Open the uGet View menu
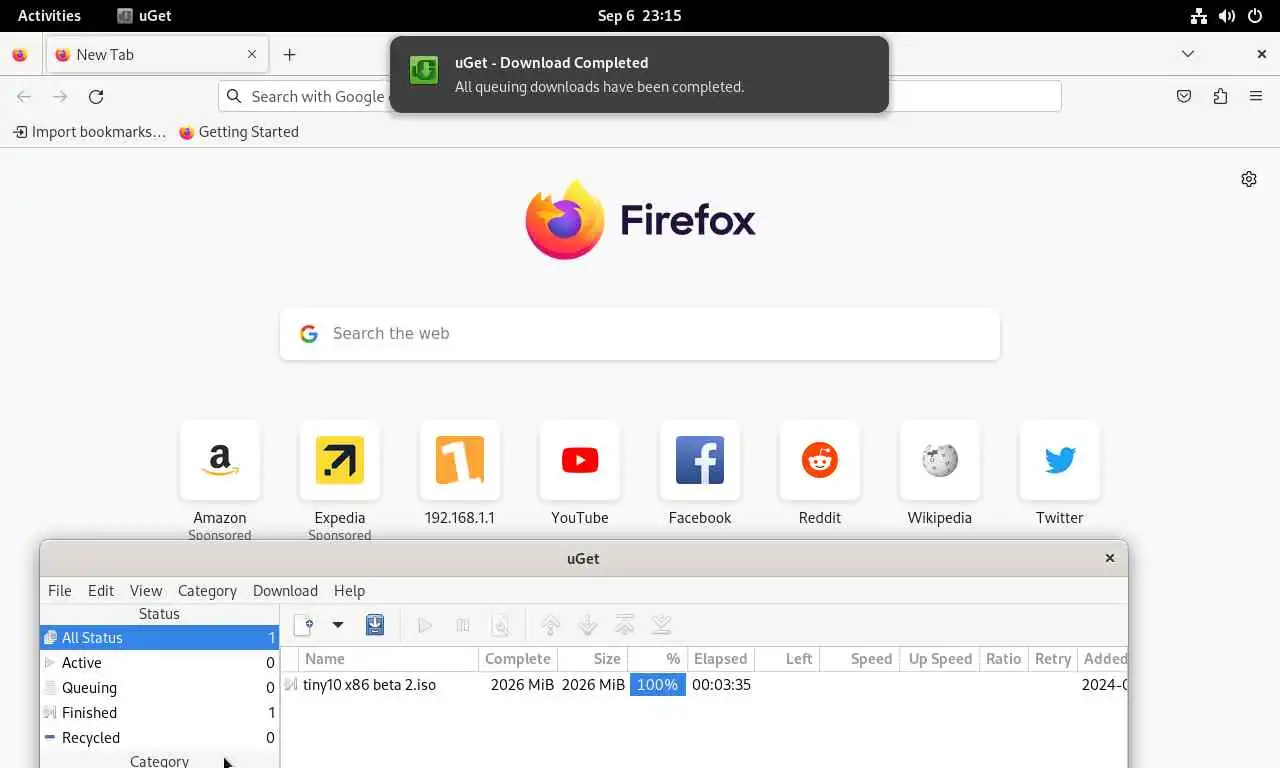The image size is (1280, 768). [x=146, y=591]
